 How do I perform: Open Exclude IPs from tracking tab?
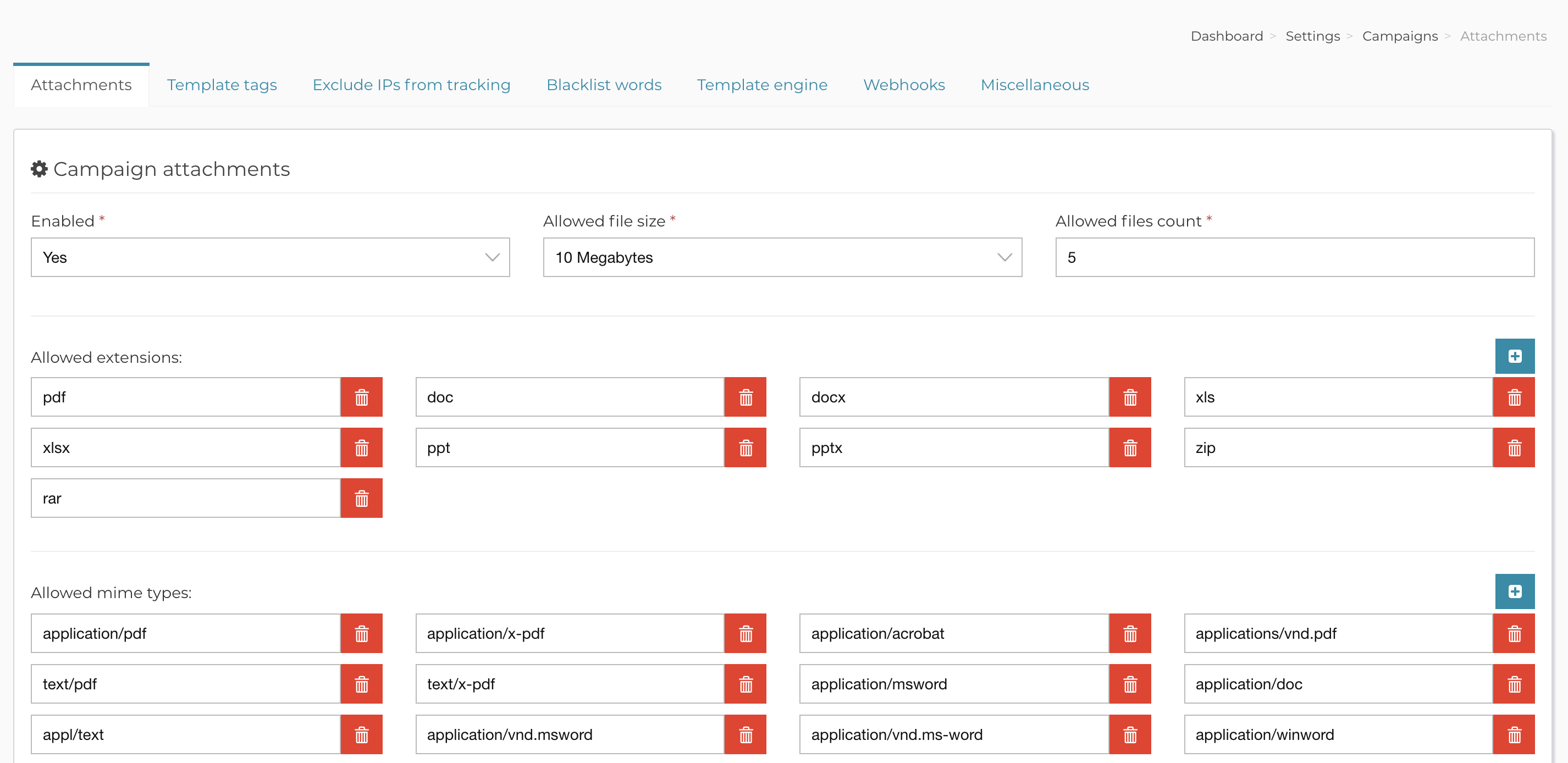tap(411, 85)
